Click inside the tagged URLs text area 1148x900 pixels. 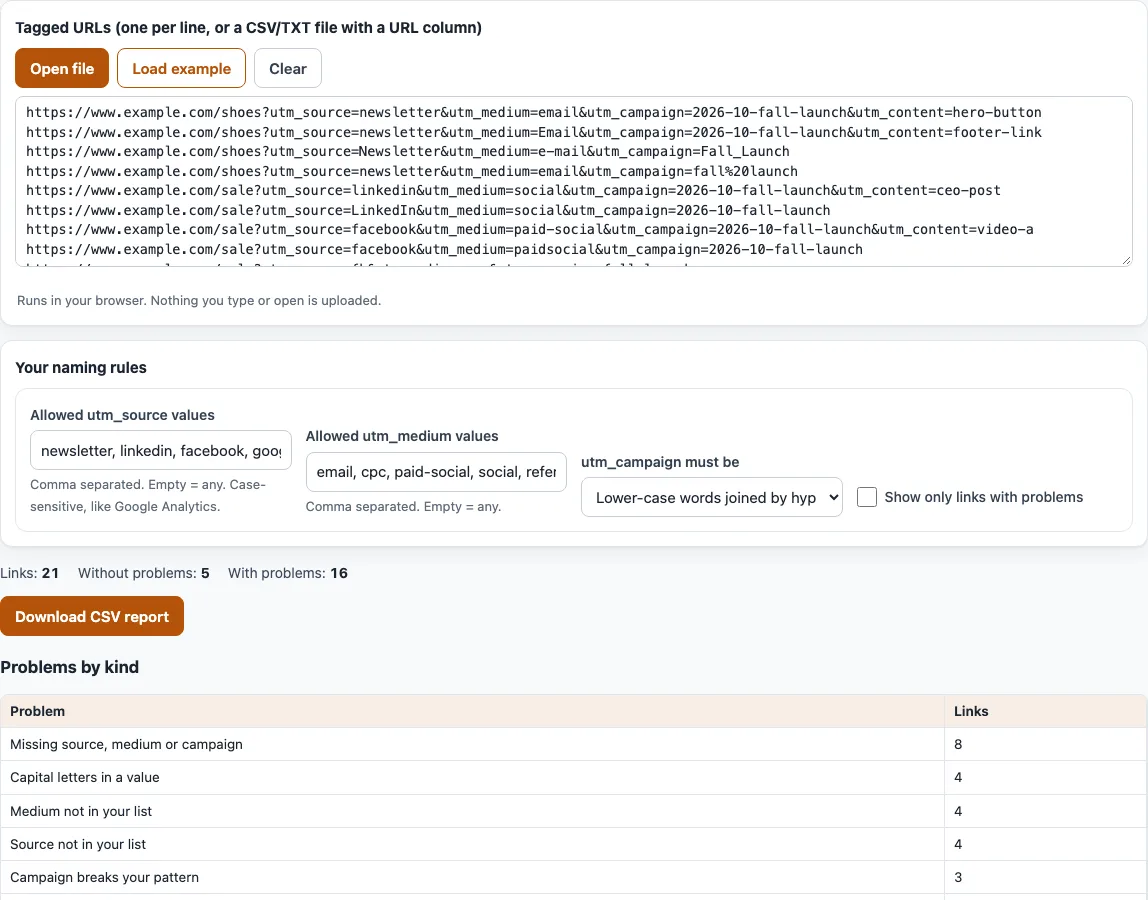click(573, 181)
